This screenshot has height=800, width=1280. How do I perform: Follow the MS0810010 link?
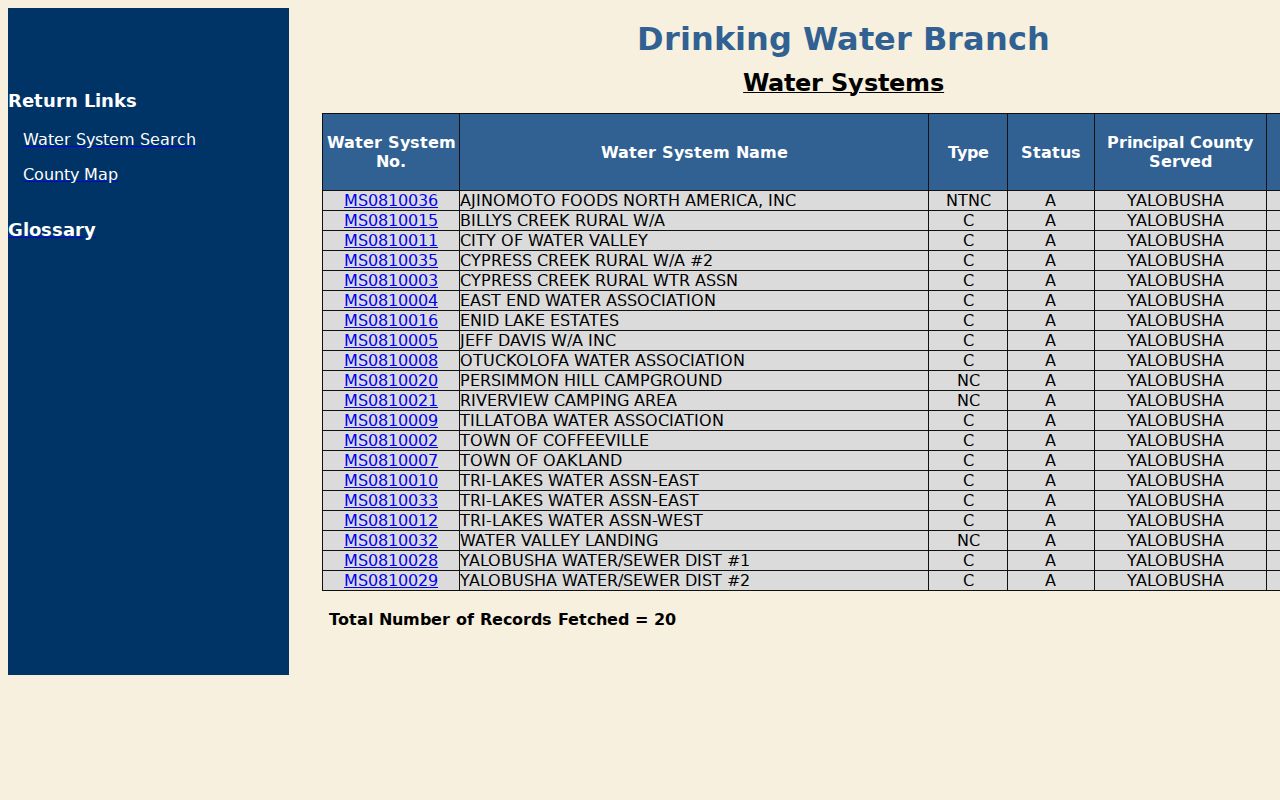(x=391, y=480)
